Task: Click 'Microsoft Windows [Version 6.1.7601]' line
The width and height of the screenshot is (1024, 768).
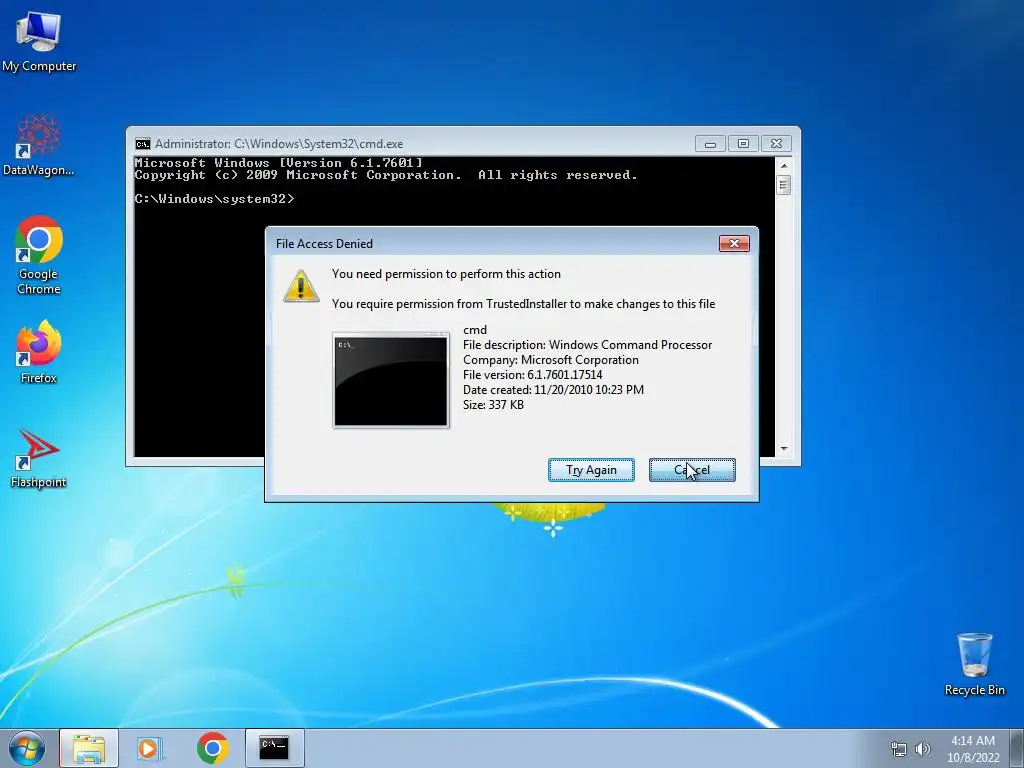Action: tap(278, 163)
